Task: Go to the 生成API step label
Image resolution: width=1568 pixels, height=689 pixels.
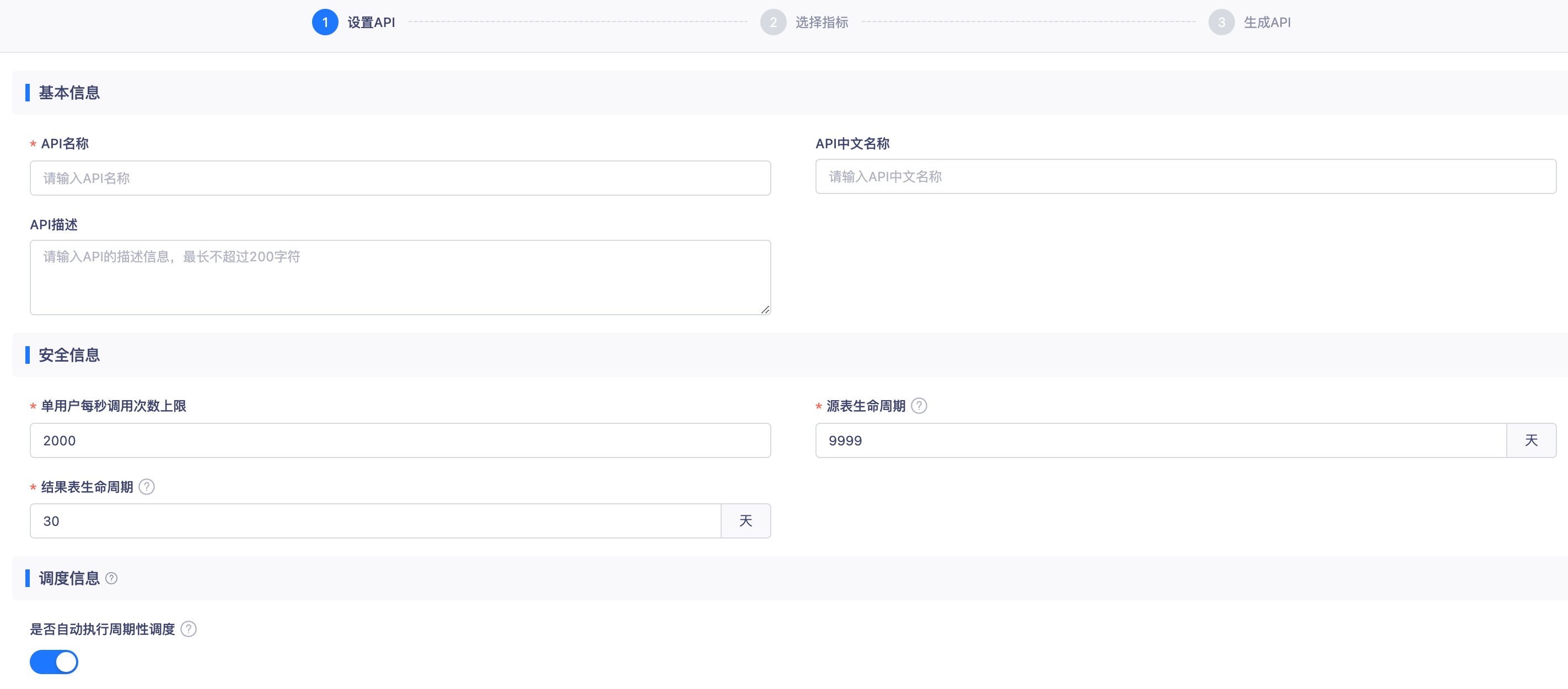Action: [x=1267, y=23]
